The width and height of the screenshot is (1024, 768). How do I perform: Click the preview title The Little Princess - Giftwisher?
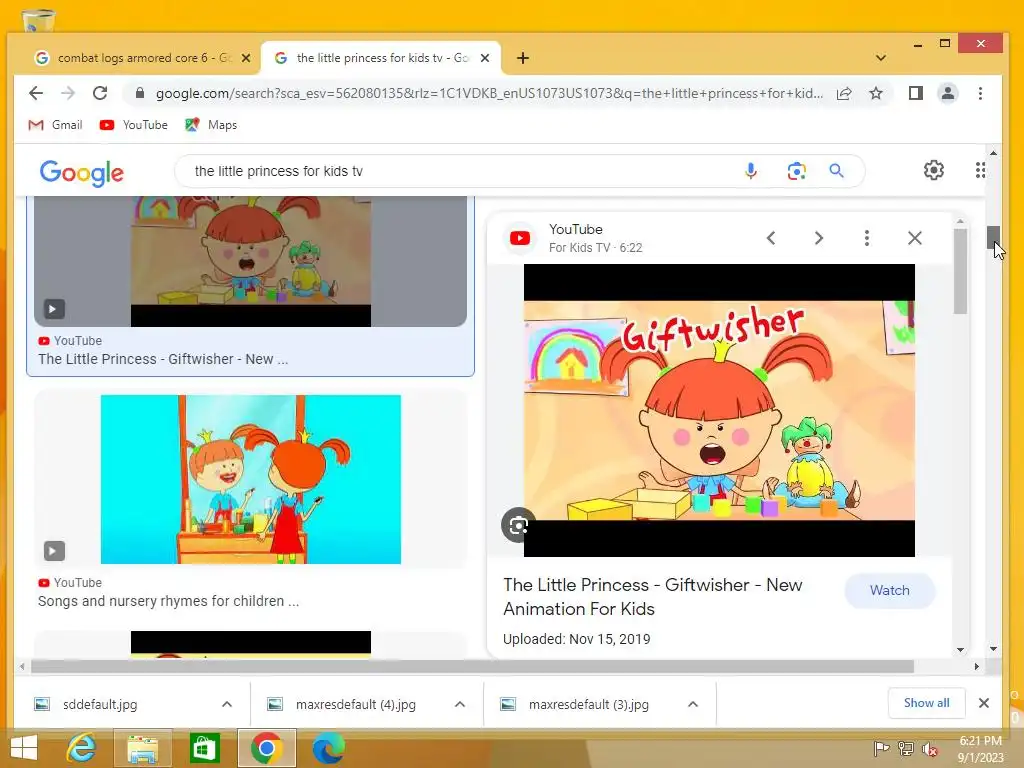(x=653, y=597)
